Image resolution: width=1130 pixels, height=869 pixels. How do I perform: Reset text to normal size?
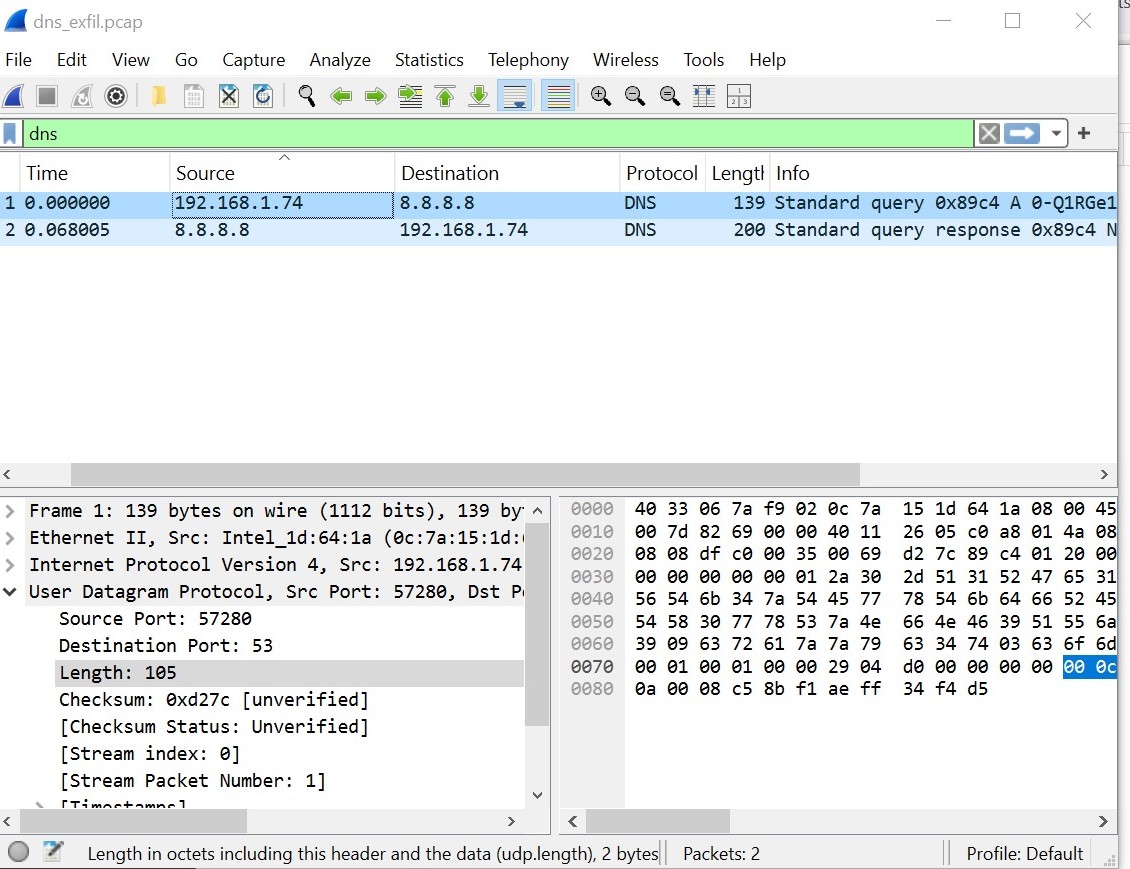(x=669, y=96)
